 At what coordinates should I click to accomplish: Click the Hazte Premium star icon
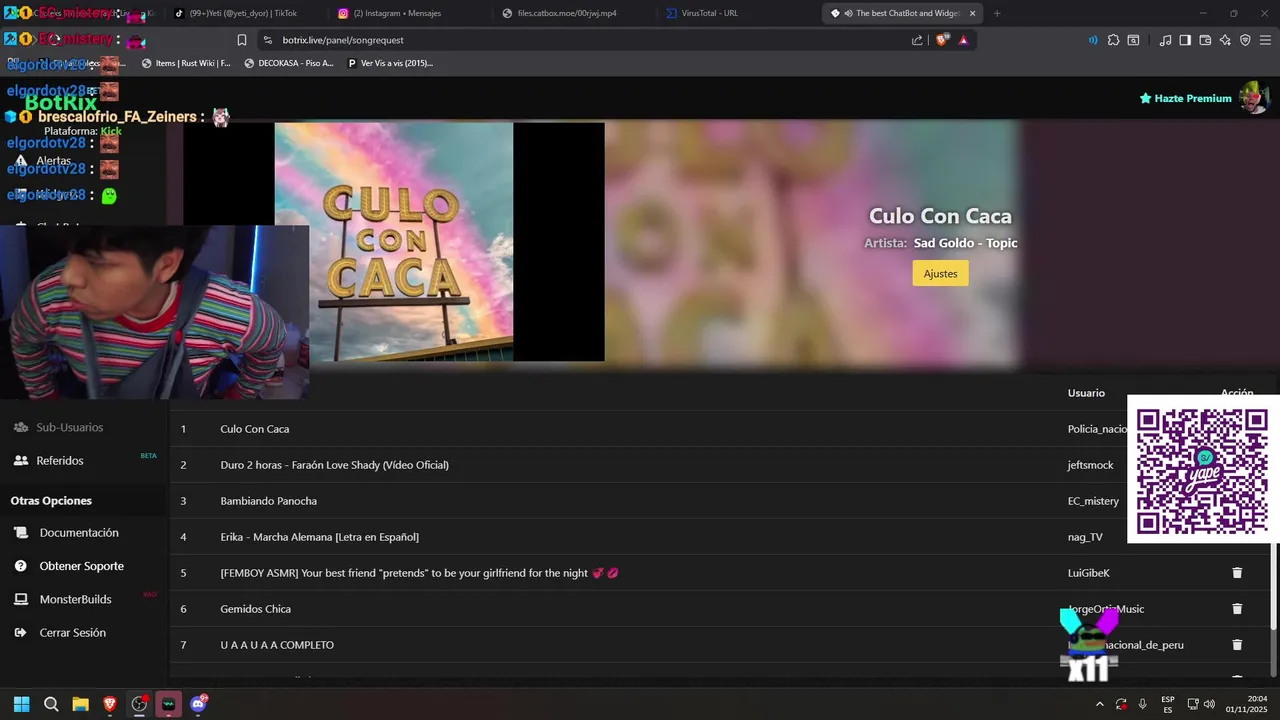coord(1145,98)
